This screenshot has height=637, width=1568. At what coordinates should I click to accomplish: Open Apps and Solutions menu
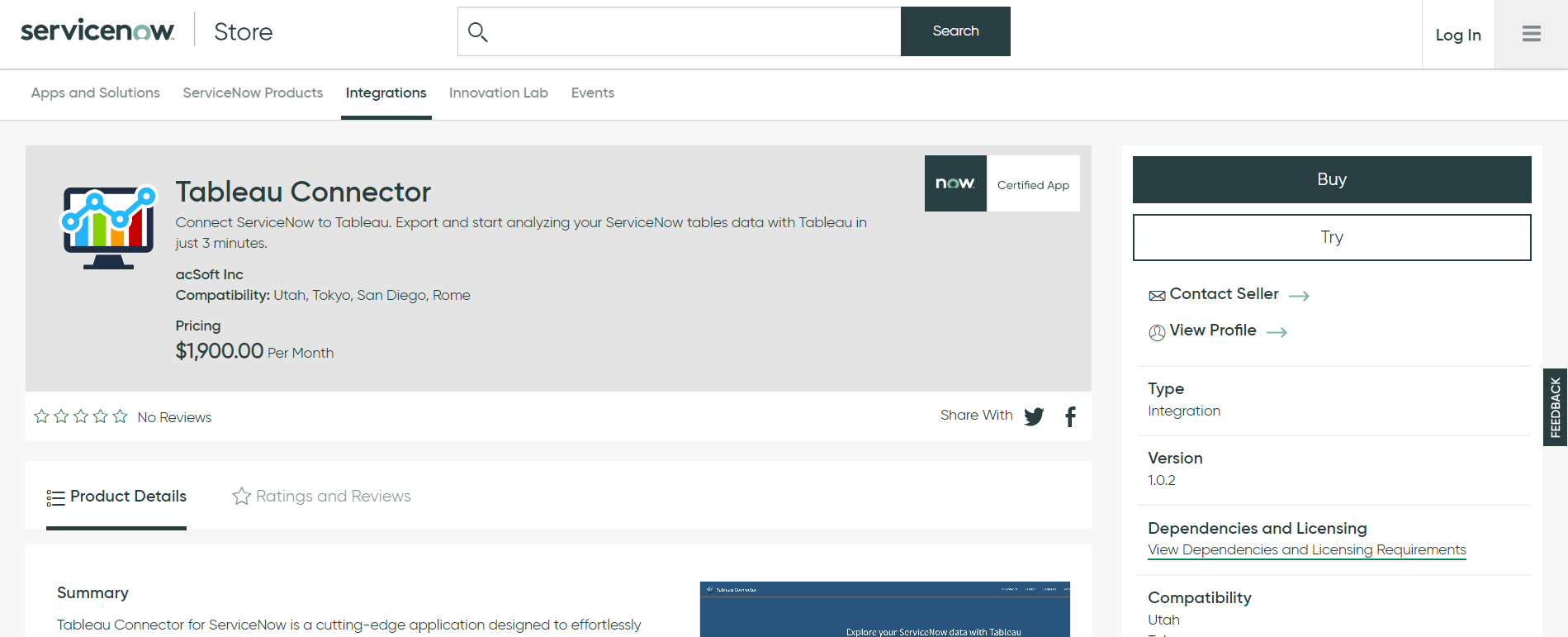96,93
